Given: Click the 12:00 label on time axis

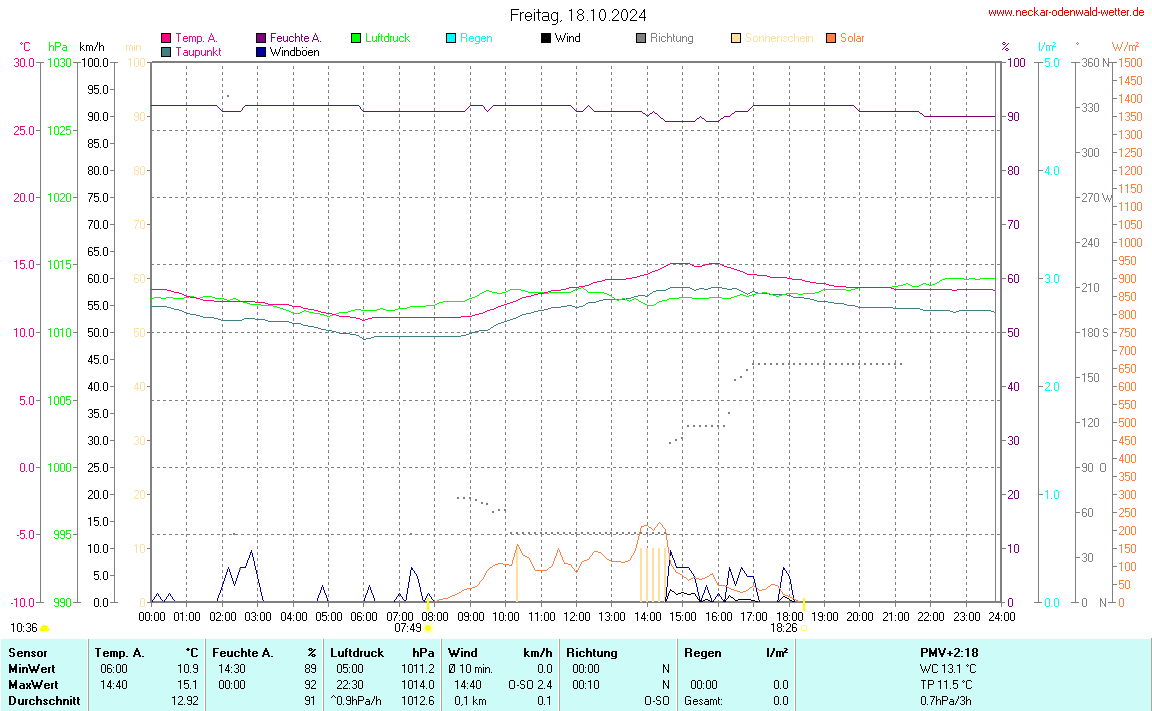Looking at the screenshot, I should [577, 616].
